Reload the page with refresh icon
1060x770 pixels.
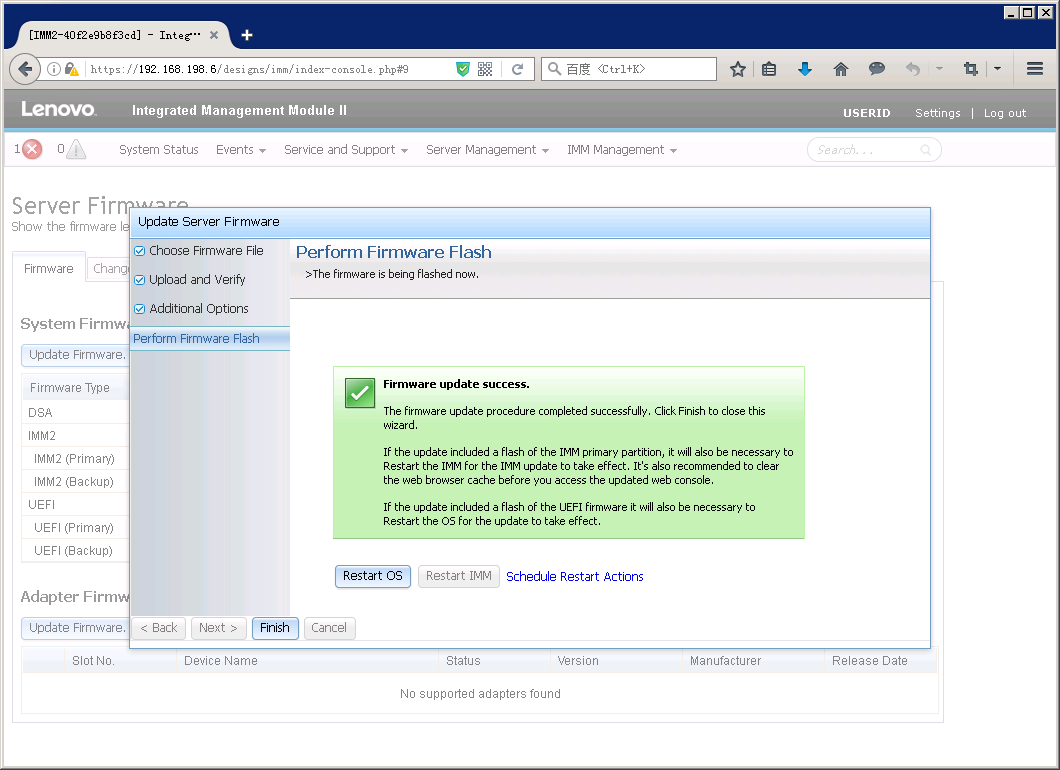point(517,69)
